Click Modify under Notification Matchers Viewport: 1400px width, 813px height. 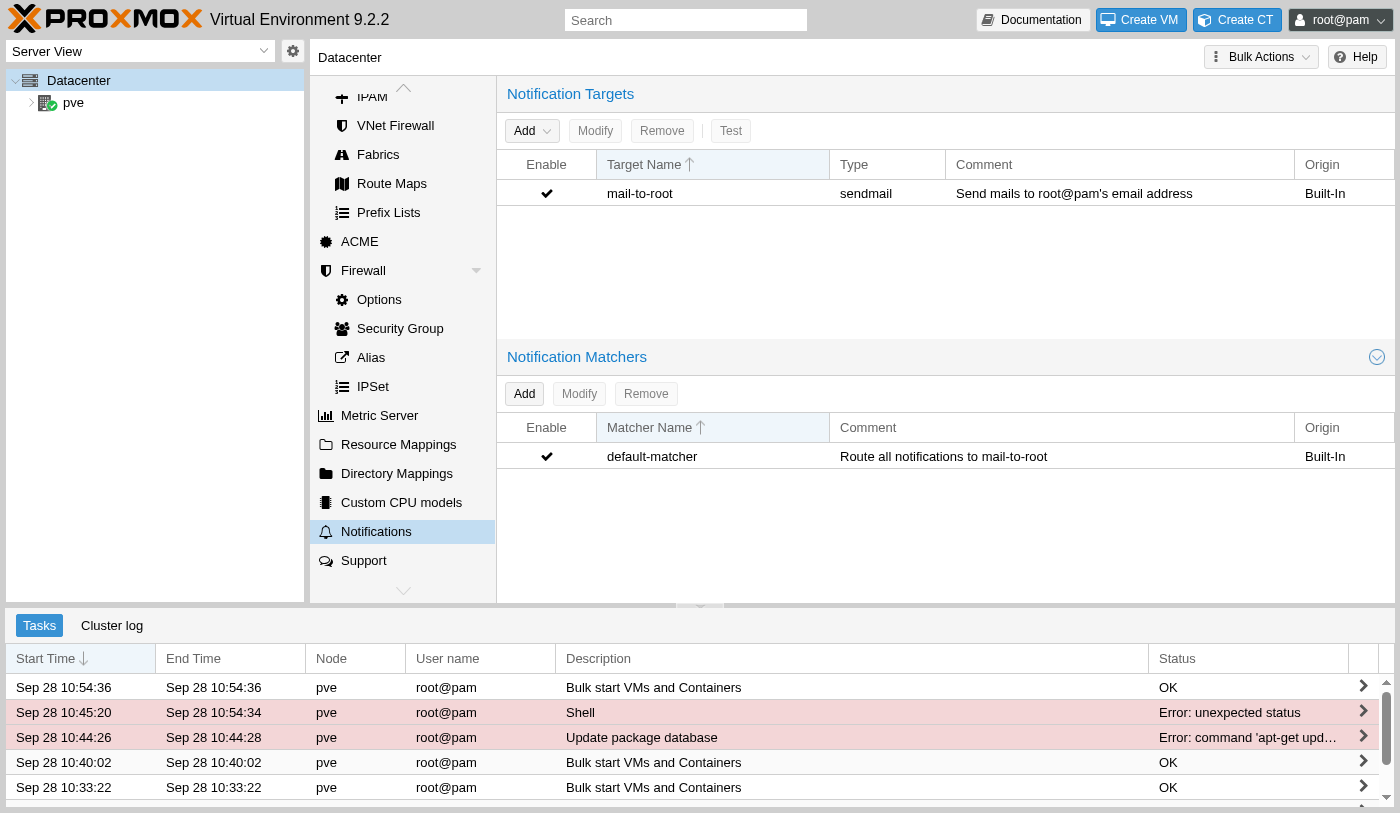579,394
